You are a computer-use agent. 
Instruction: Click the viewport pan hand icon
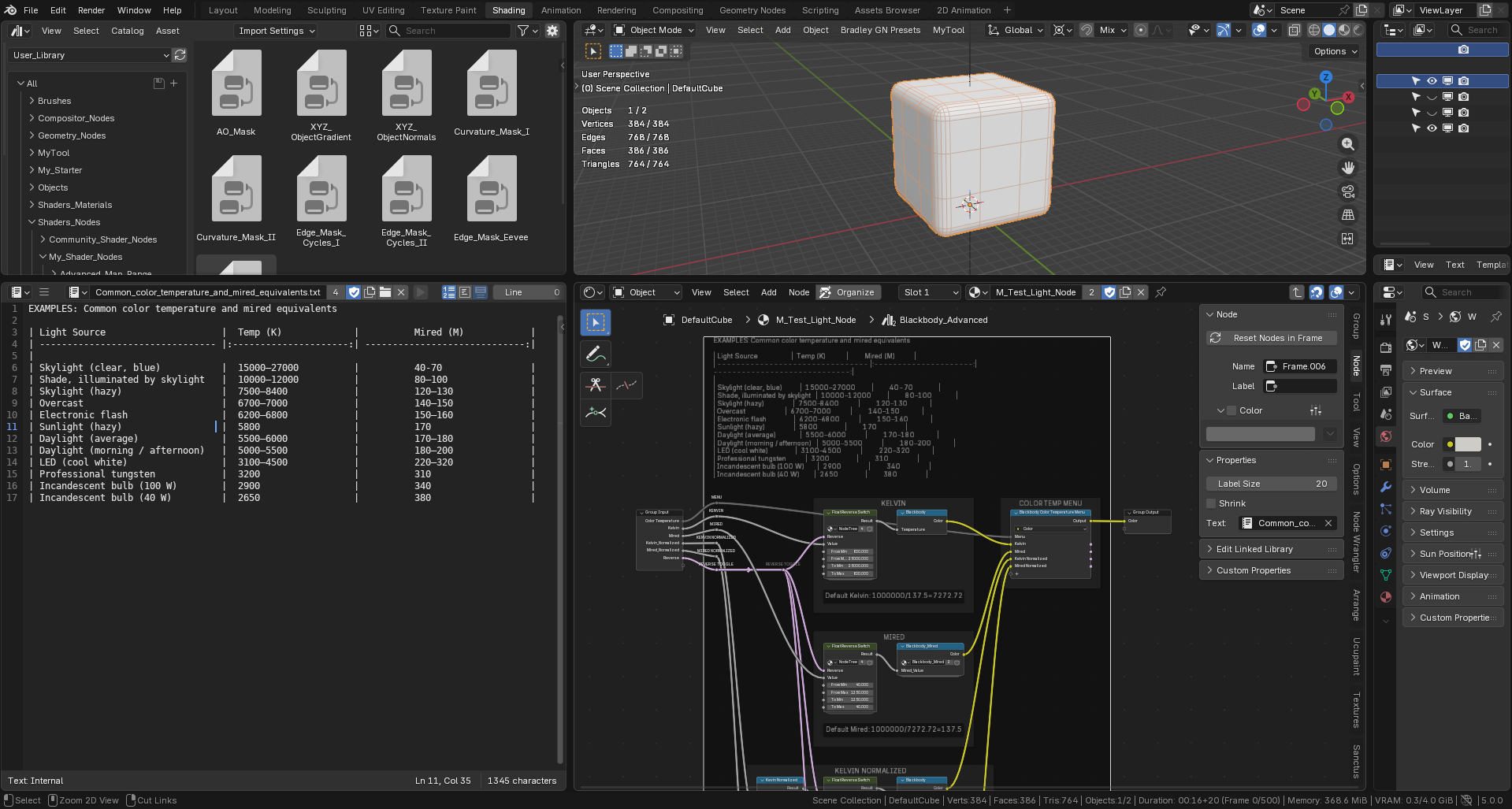(1348, 168)
